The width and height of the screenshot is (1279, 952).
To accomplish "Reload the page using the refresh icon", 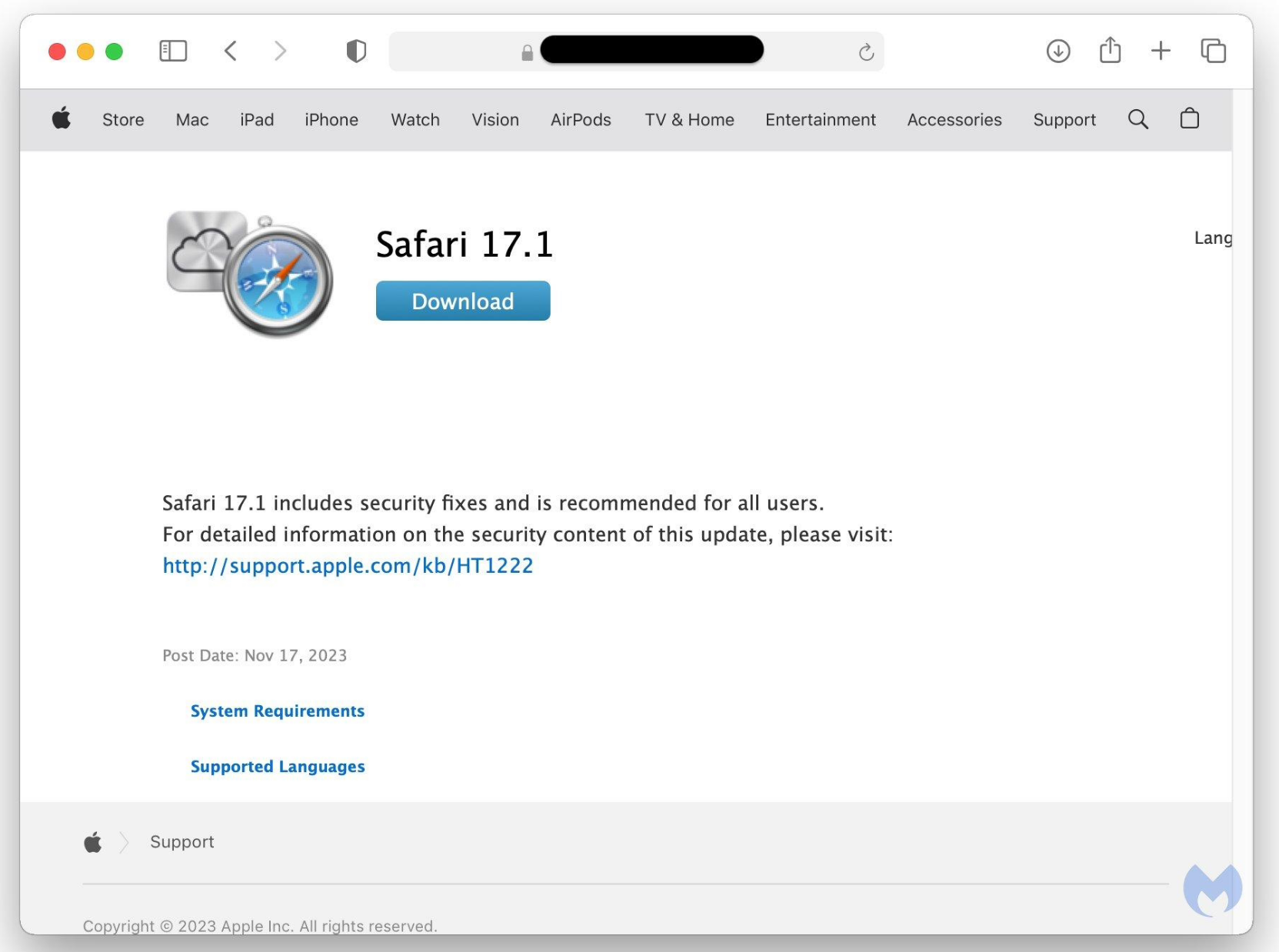I will pos(867,52).
